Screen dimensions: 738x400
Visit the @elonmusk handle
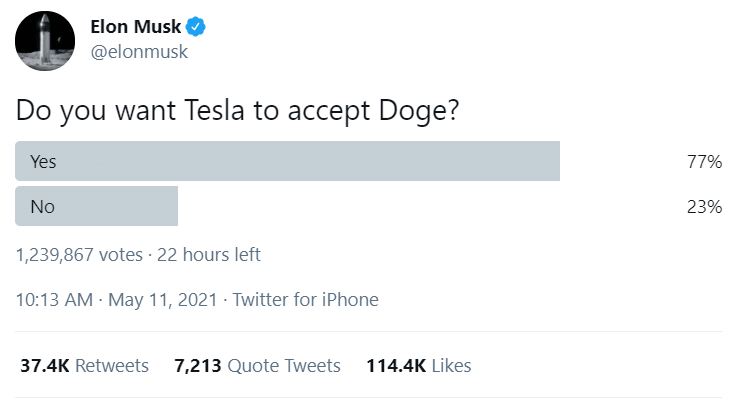(139, 52)
